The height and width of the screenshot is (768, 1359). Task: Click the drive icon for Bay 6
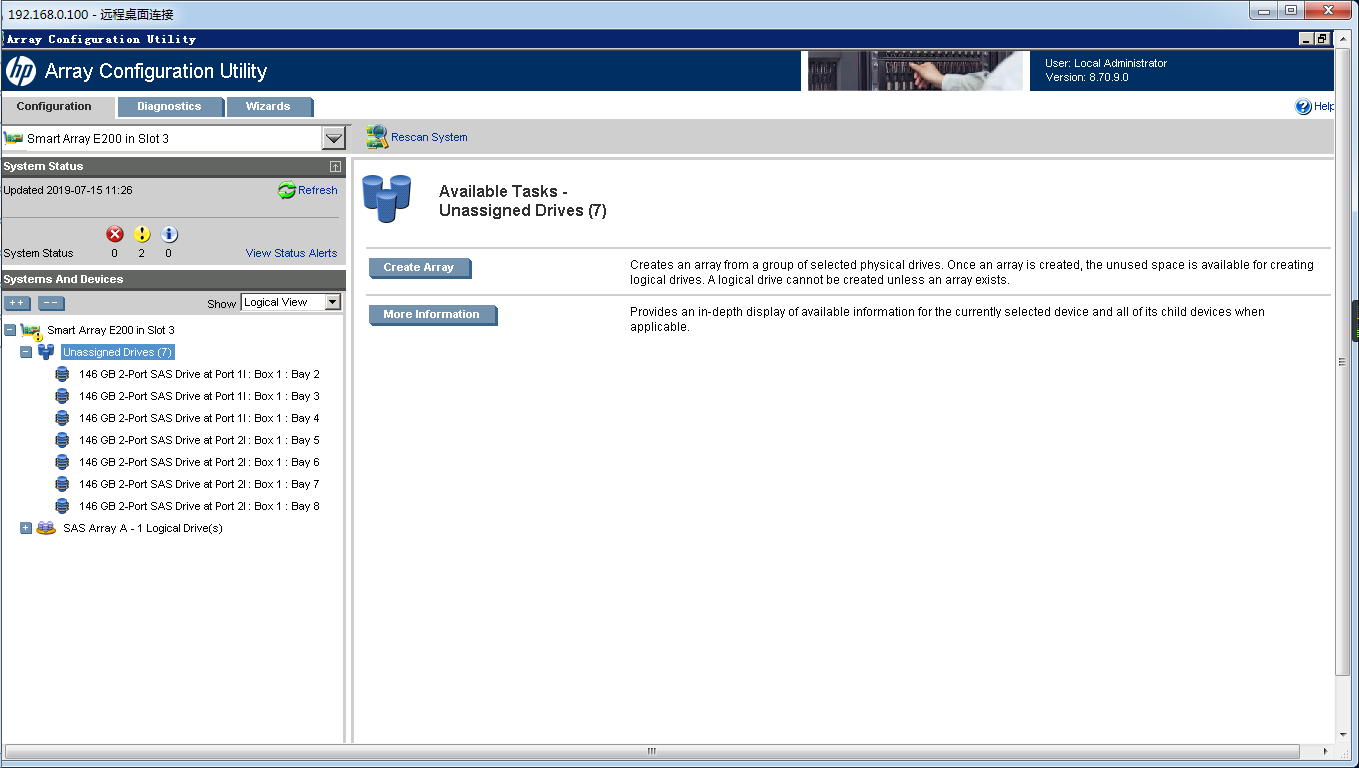[x=62, y=462]
